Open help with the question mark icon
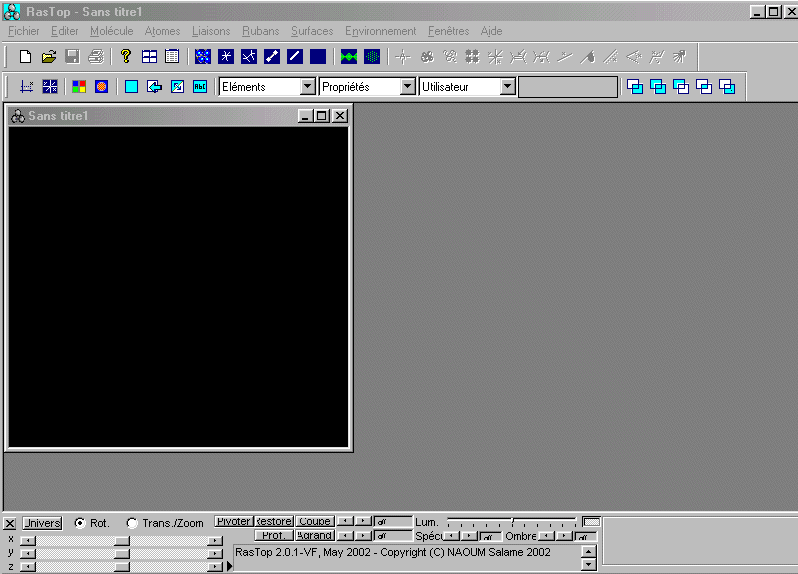Image resolution: width=798 pixels, height=574 pixels. [x=126, y=57]
